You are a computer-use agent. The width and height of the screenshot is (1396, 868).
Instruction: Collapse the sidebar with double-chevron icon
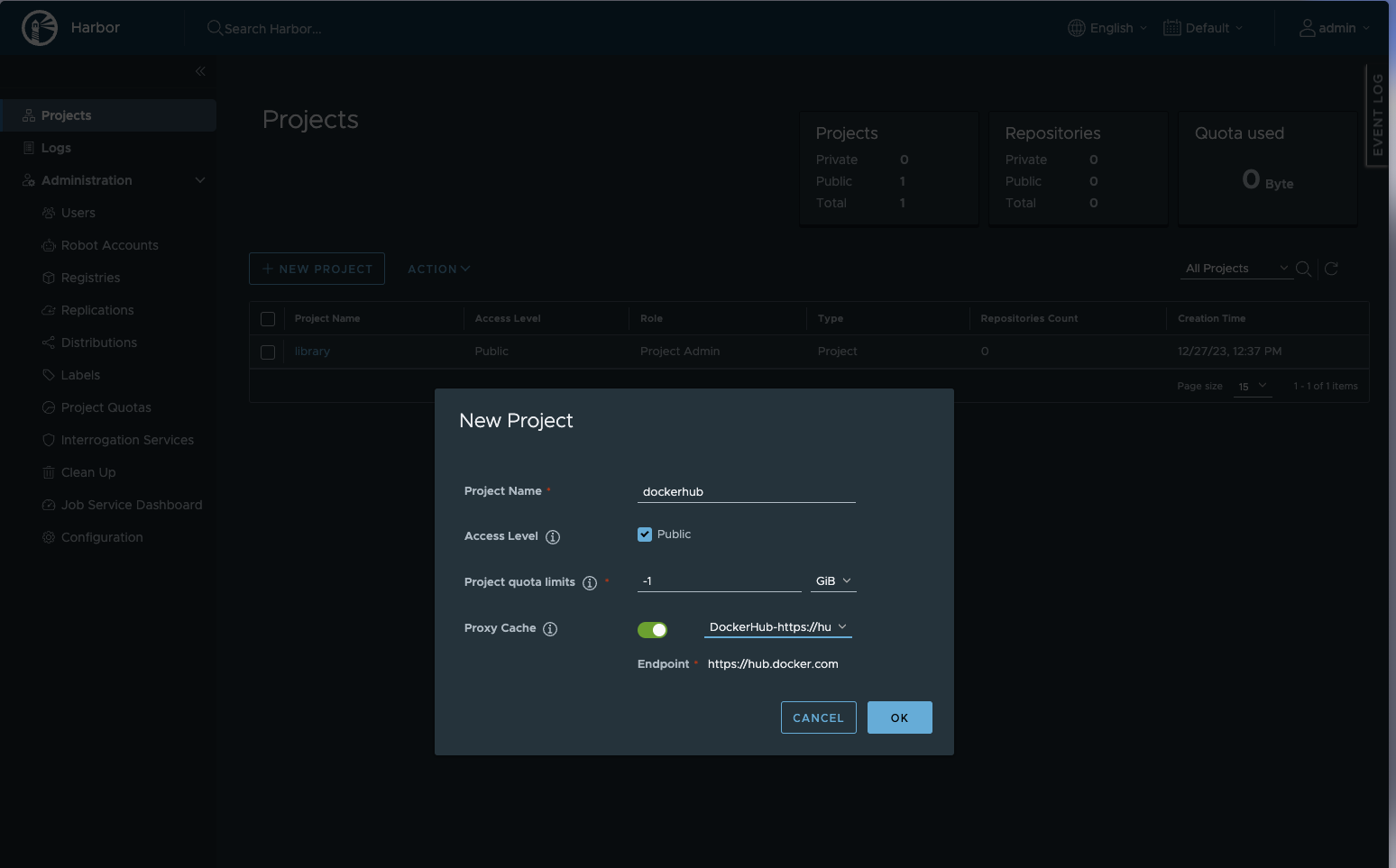click(x=200, y=71)
